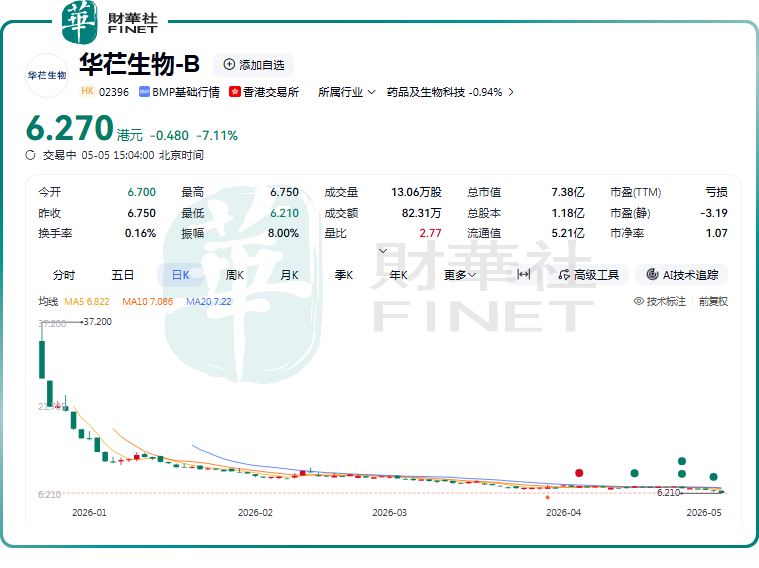Click the 华芢生物 round company logo
This screenshot has width=759, height=568.
tap(47, 76)
